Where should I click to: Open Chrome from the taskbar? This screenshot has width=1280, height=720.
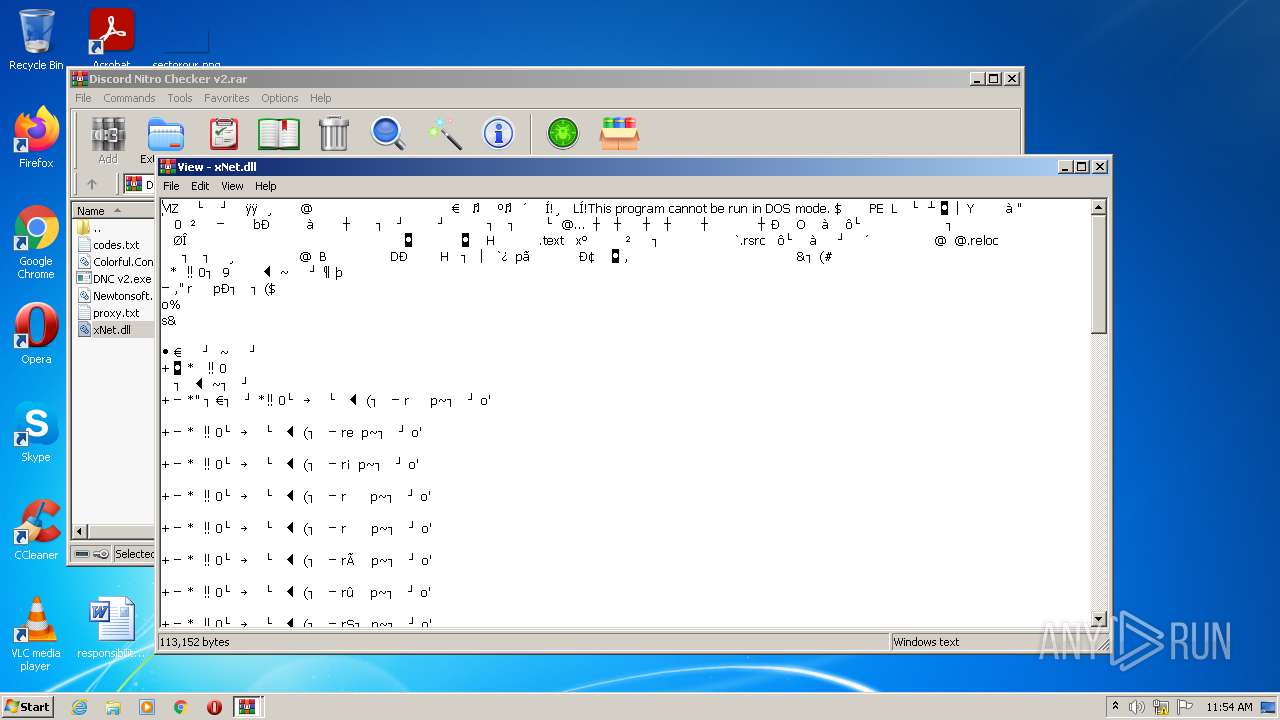coord(181,707)
